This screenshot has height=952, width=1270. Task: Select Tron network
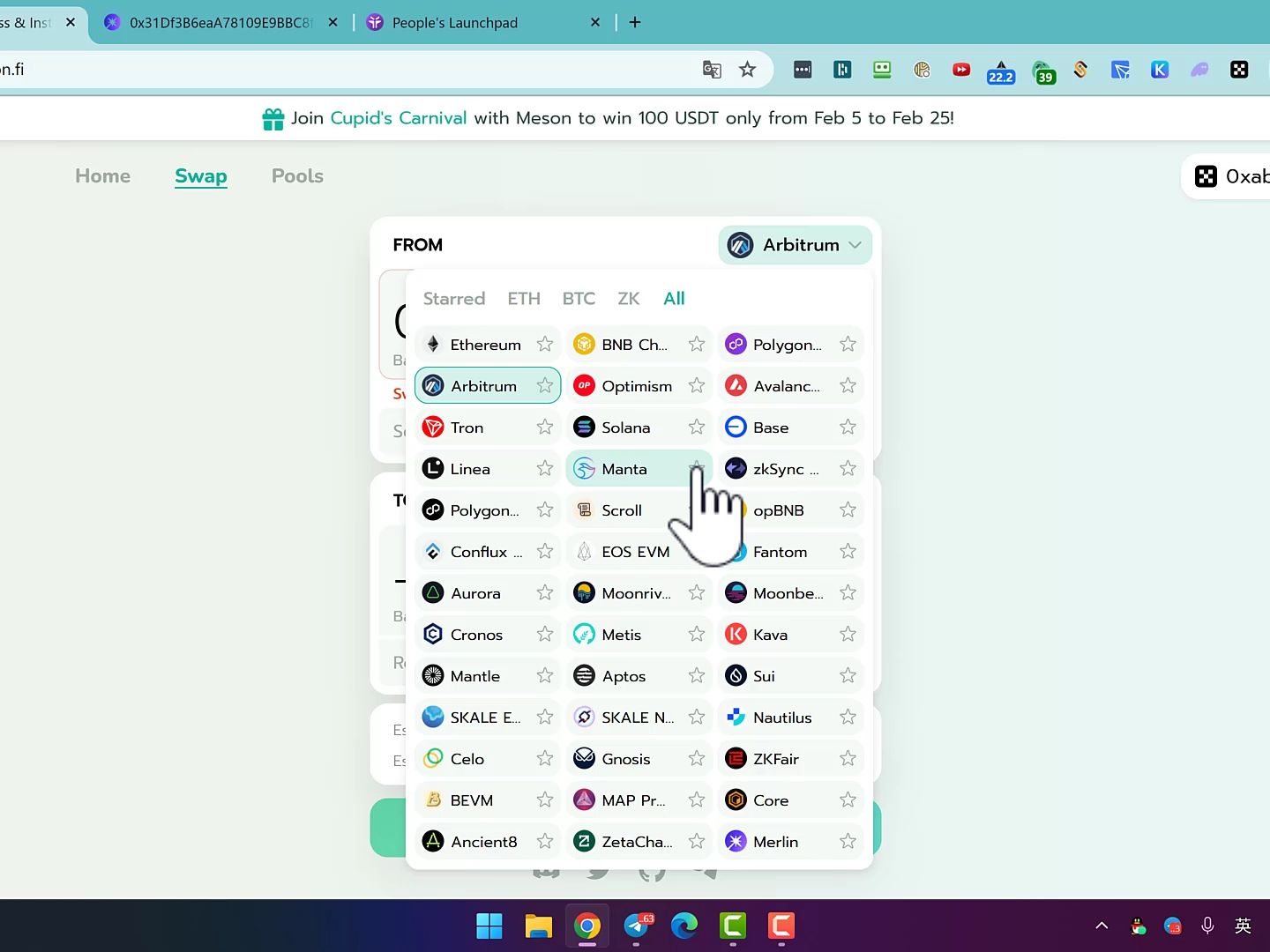coord(487,428)
